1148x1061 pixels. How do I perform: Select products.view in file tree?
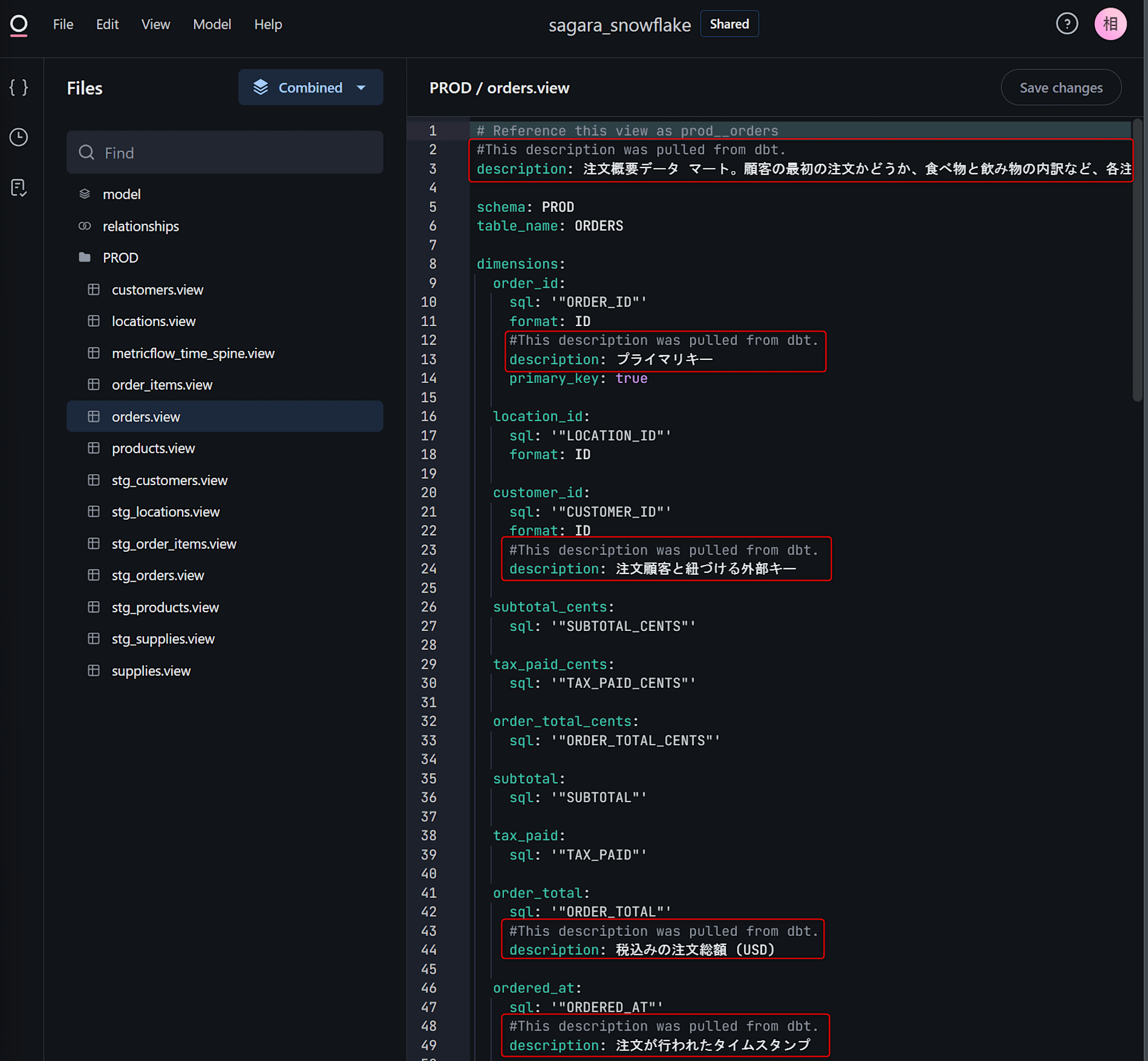point(152,448)
